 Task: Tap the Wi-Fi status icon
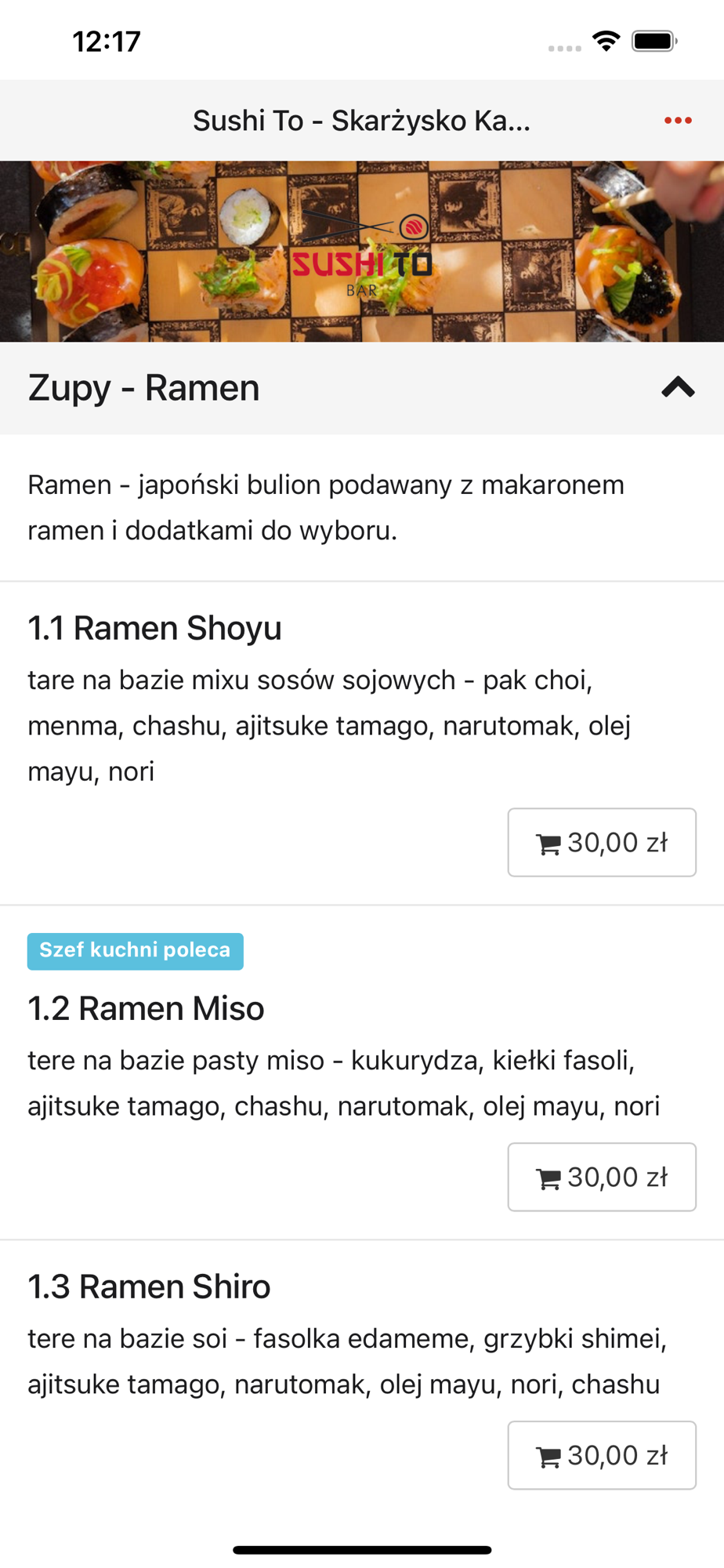(x=606, y=41)
